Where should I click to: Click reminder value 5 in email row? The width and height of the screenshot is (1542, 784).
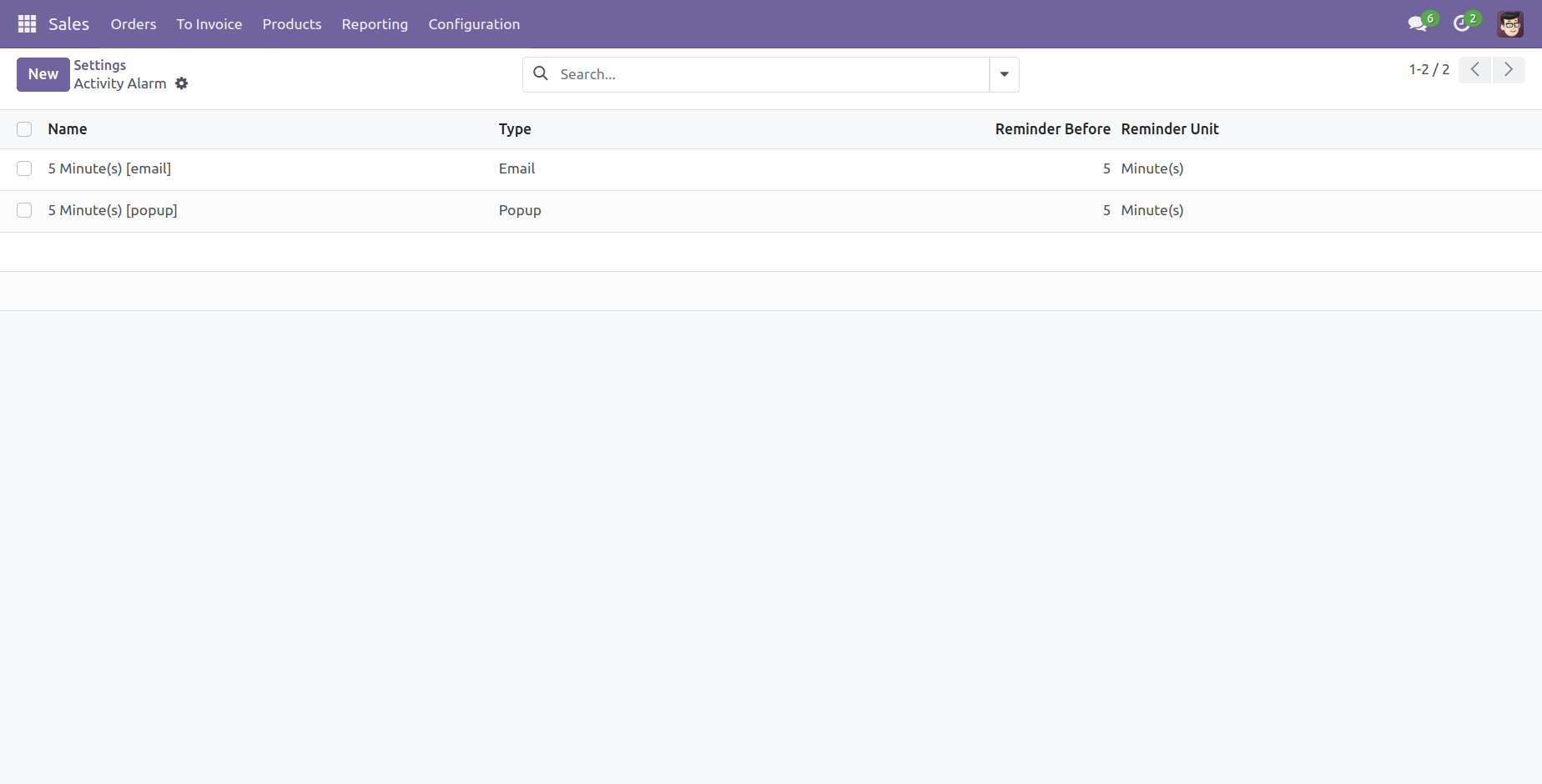[1106, 168]
